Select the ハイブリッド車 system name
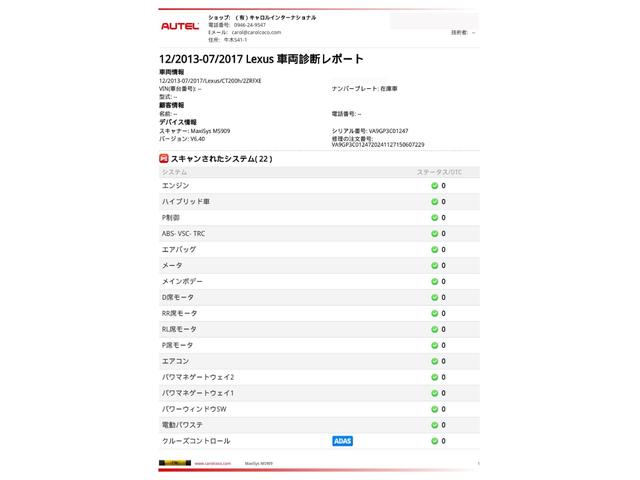Image resolution: width=640 pixels, height=480 pixels. pos(186,202)
